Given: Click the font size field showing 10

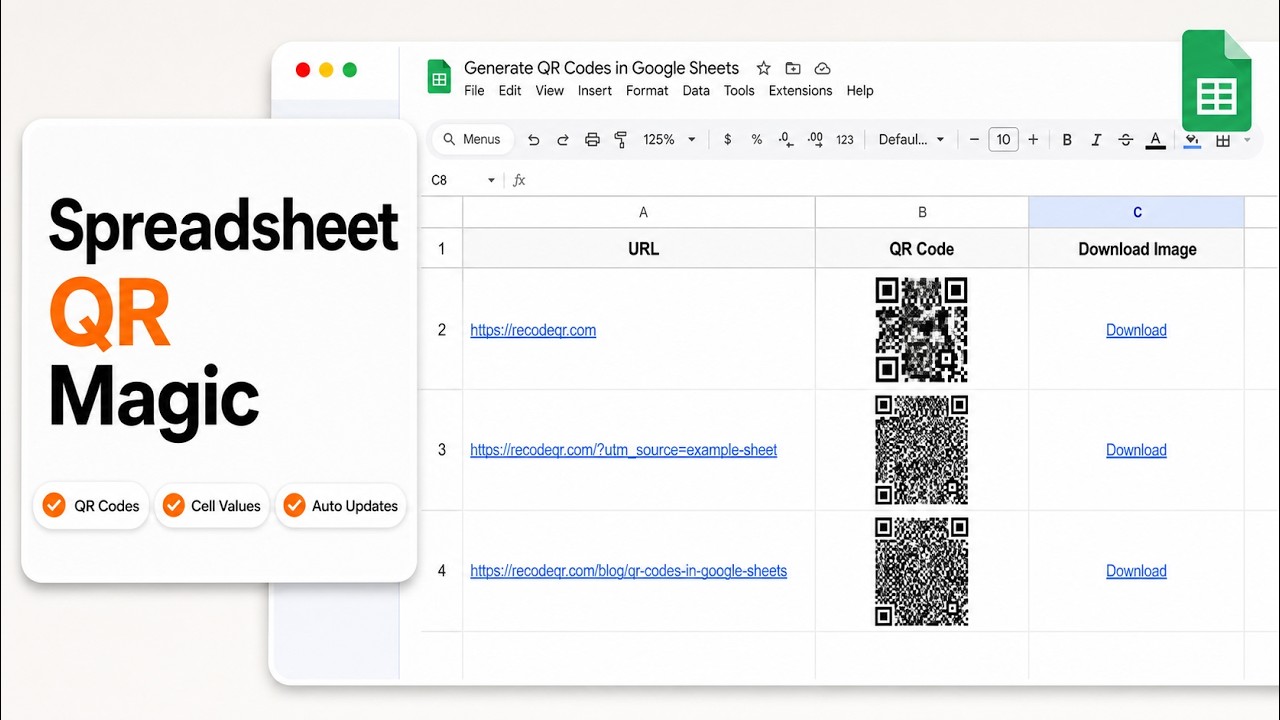Looking at the screenshot, I should (1003, 140).
